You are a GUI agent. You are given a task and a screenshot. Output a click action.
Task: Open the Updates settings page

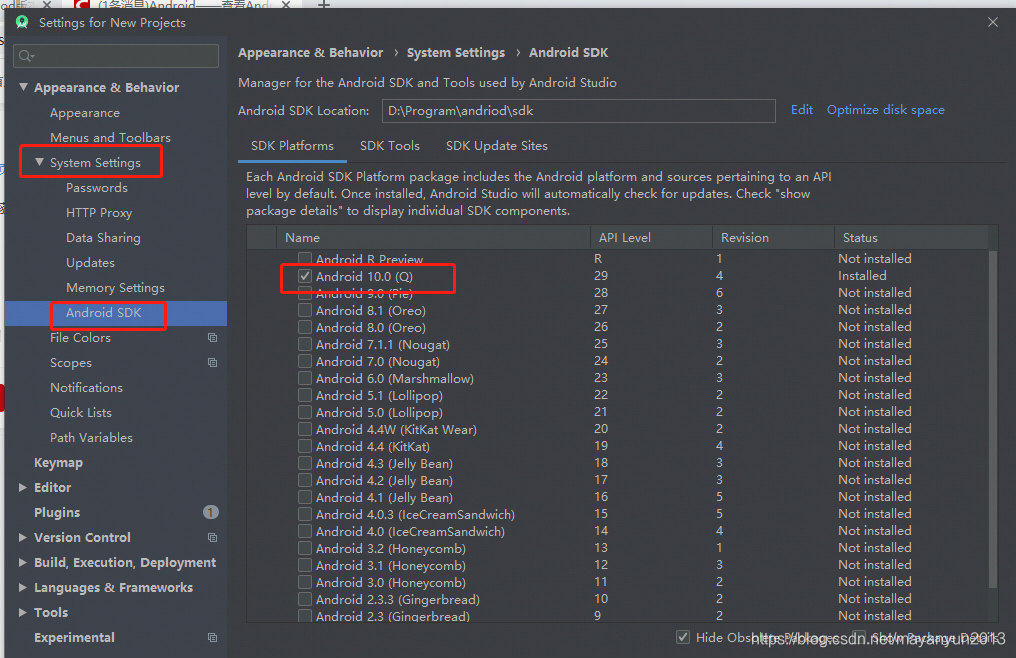coord(90,263)
